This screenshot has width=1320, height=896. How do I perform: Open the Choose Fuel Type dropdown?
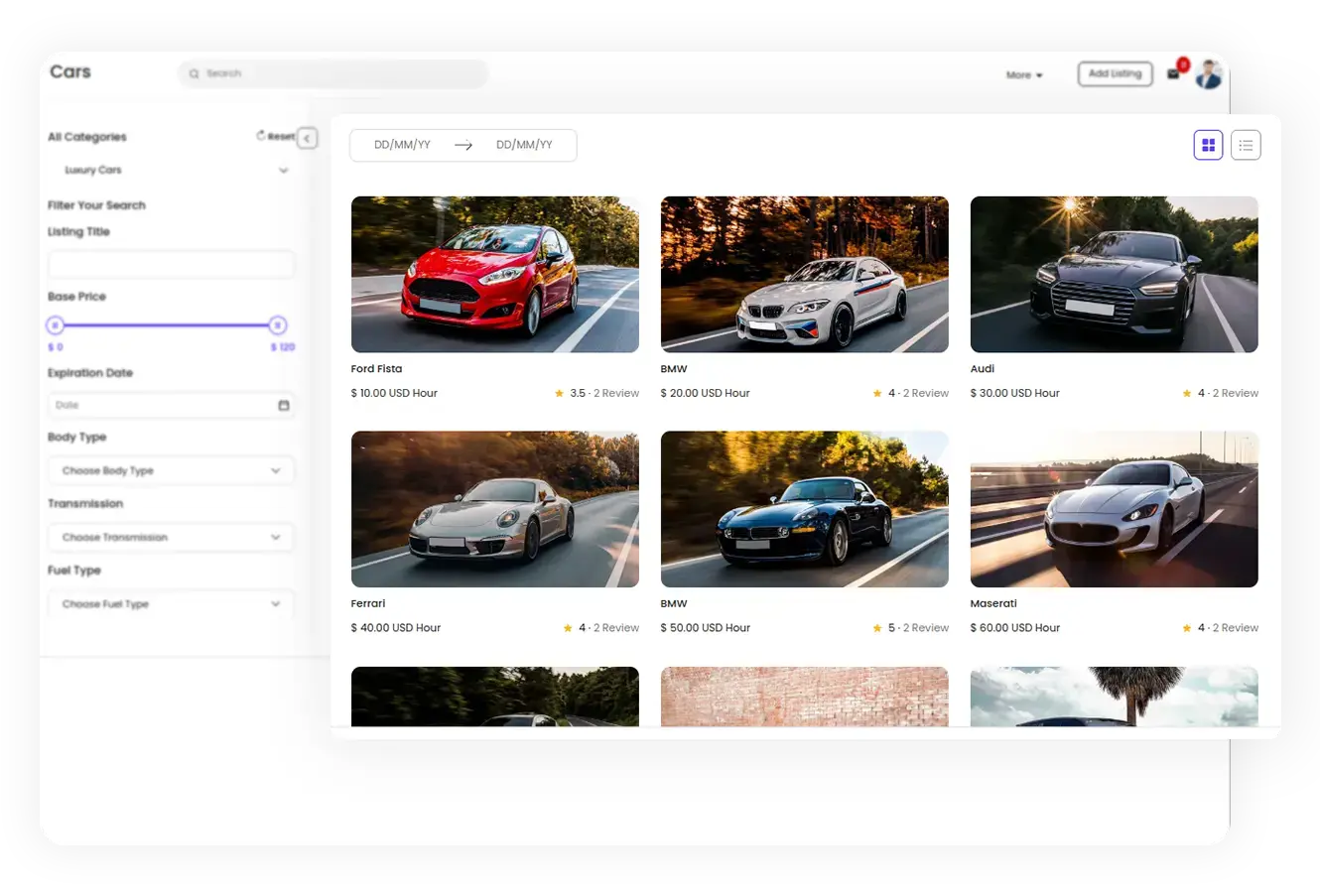(171, 603)
